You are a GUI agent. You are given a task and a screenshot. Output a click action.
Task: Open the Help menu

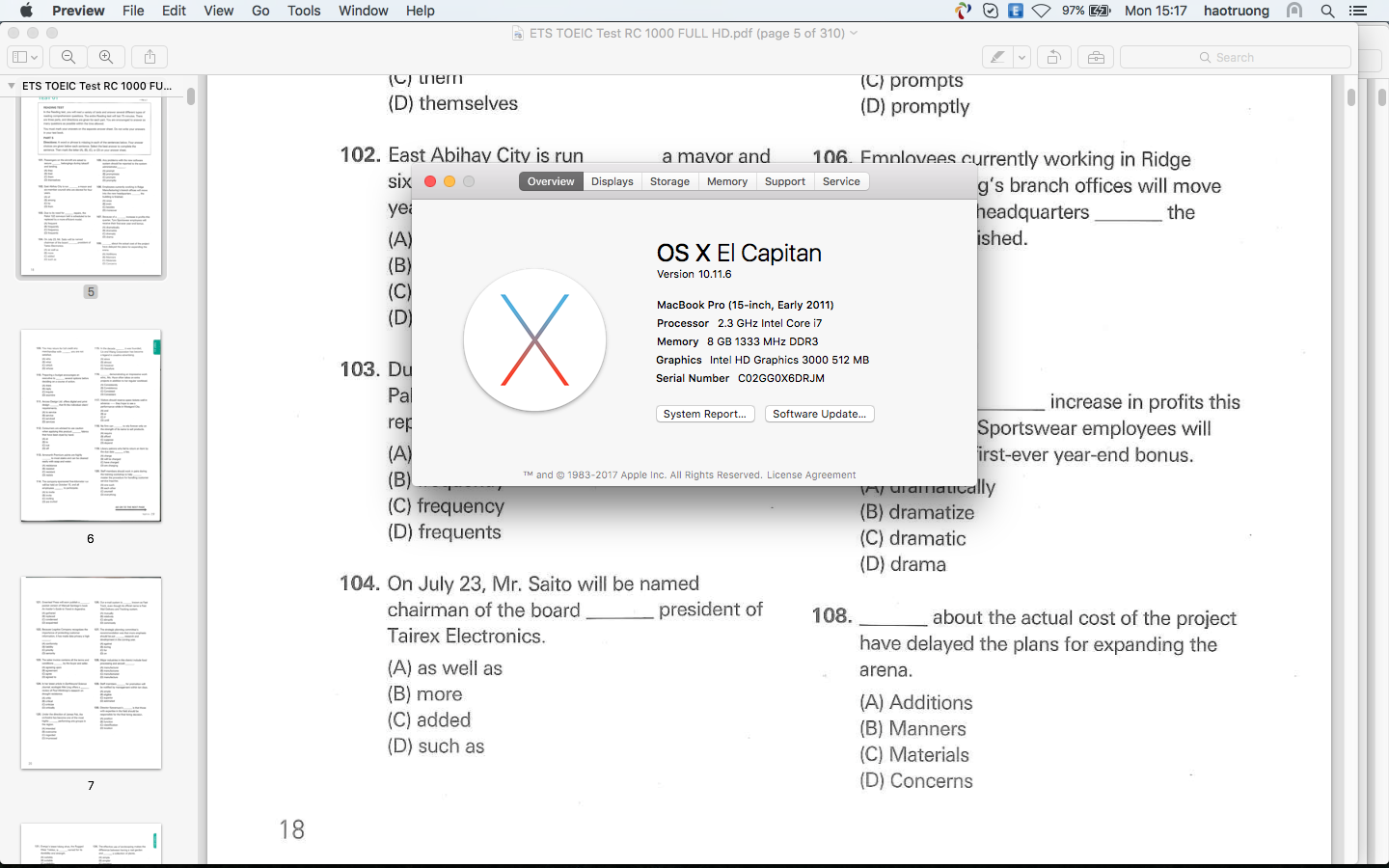point(420,11)
